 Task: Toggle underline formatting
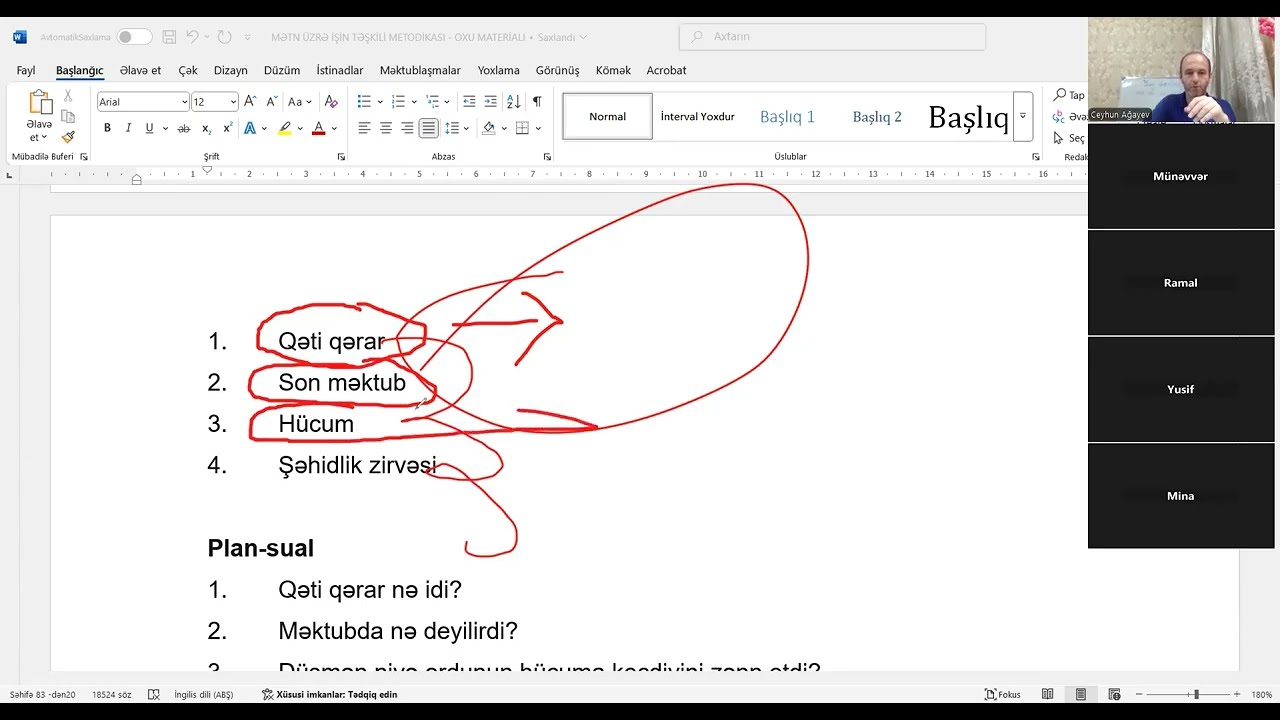pyautogui.click(x=149, y=128)
